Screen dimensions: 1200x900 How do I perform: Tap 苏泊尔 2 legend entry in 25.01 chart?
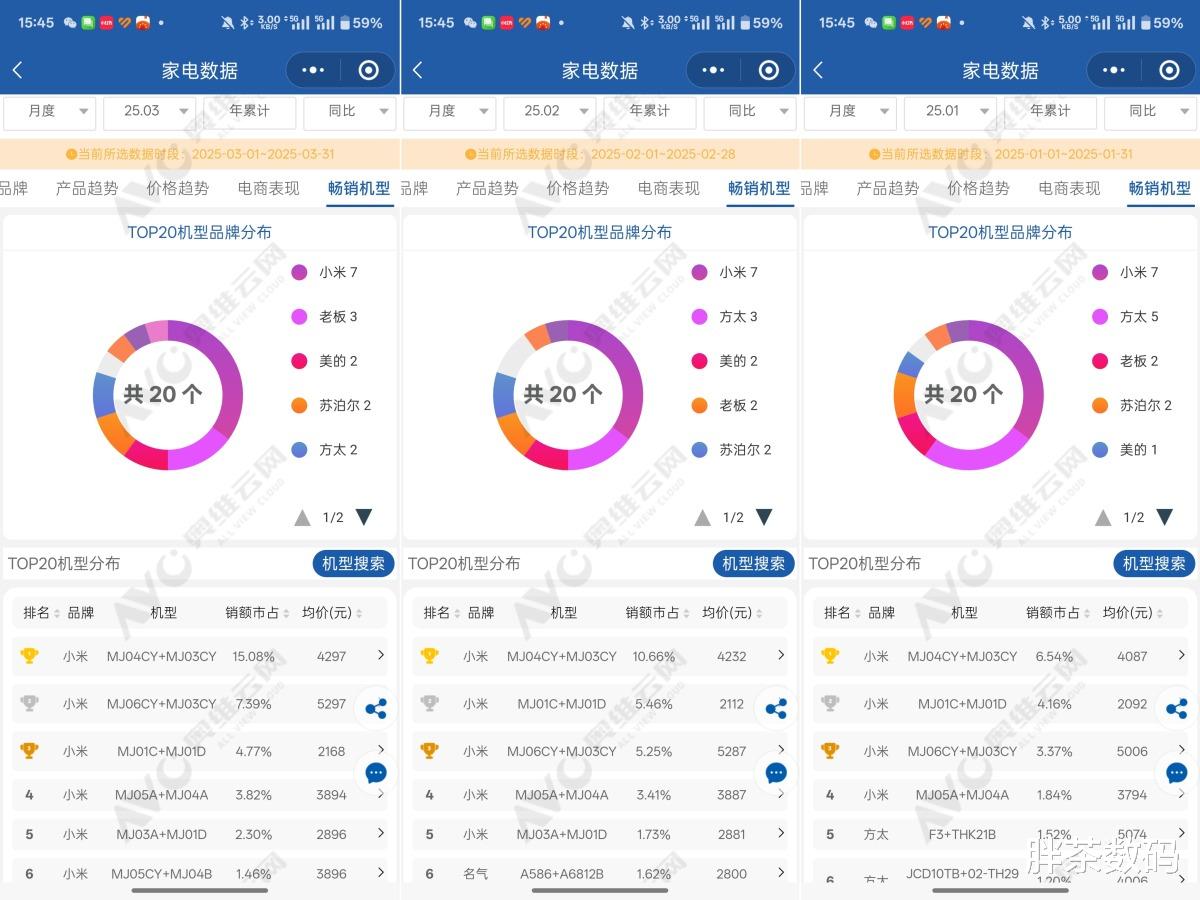[x=1132, y=405]
